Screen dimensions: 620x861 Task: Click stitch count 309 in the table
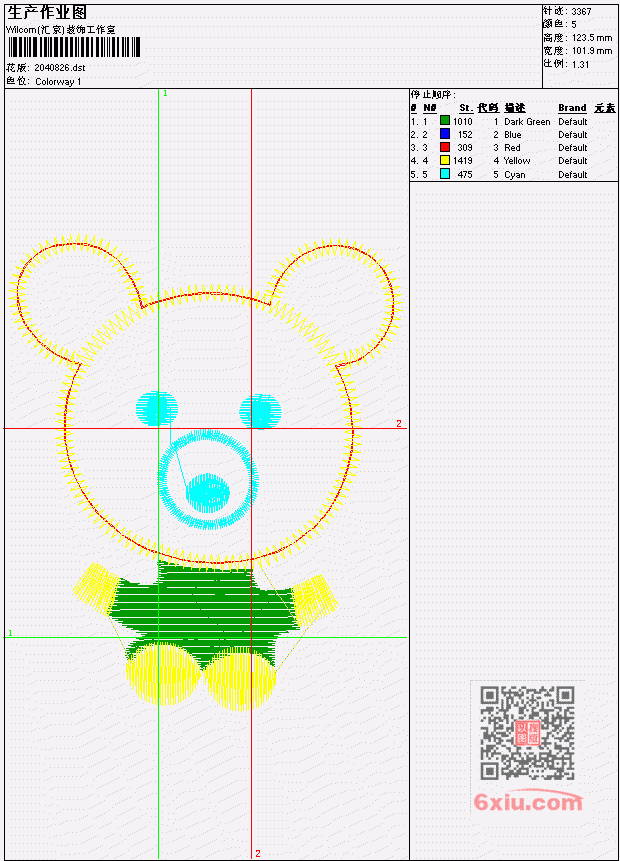click(465, 148)
